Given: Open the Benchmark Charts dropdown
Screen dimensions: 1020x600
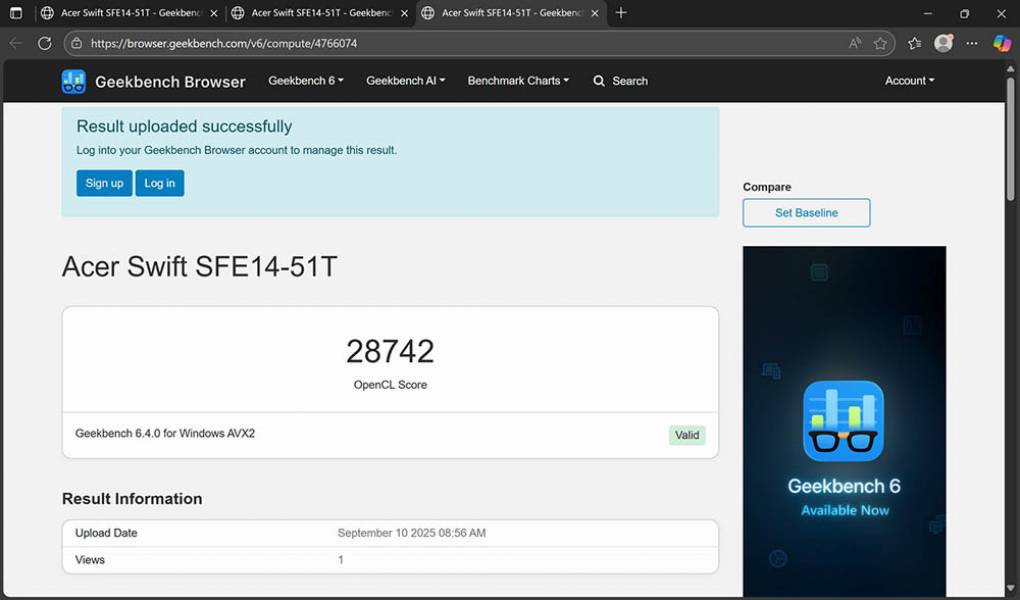Looking at the screenshot, I should [x=518, y=81].
